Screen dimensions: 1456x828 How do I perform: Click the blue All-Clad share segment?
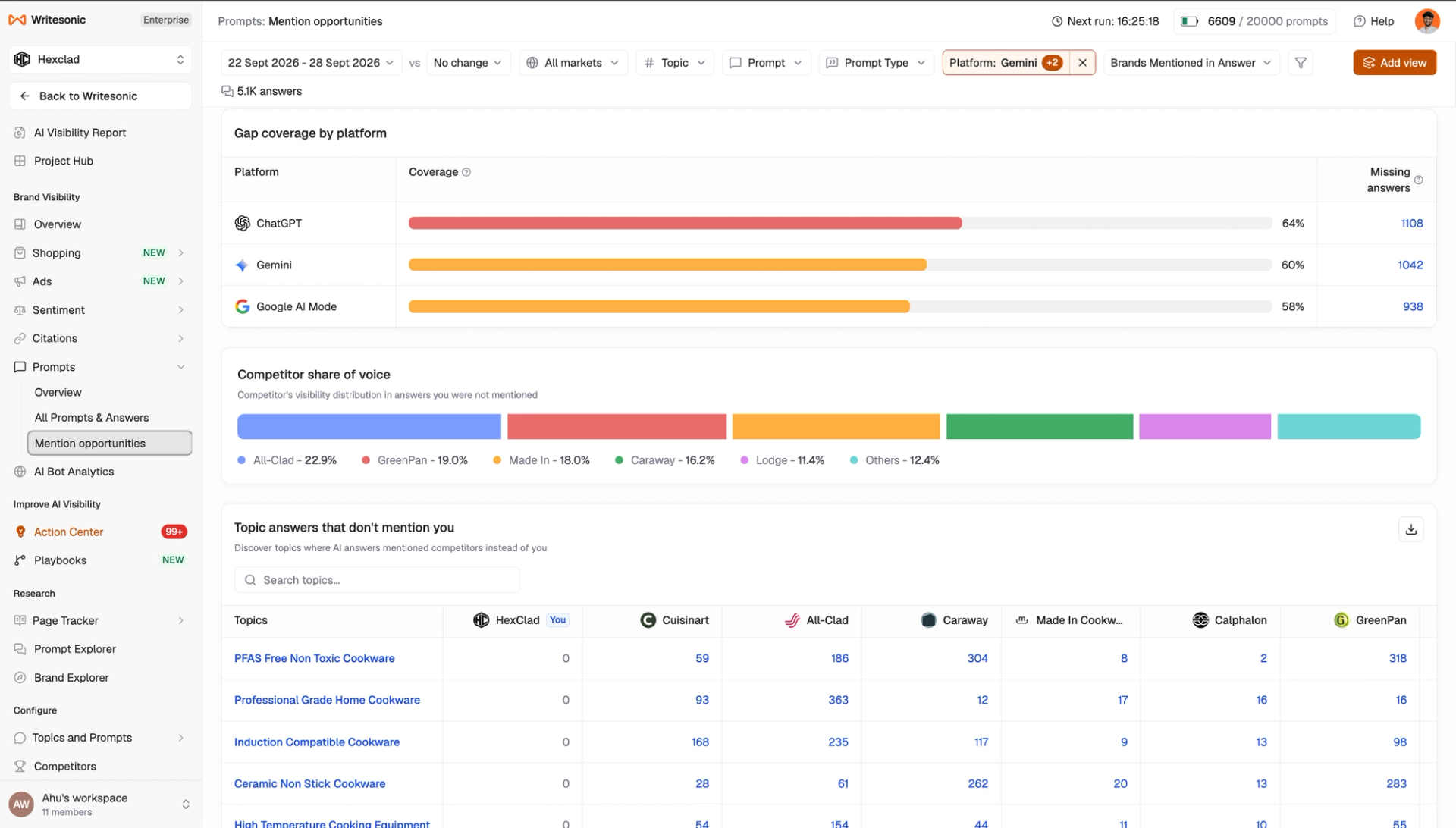tap(369, 427)
